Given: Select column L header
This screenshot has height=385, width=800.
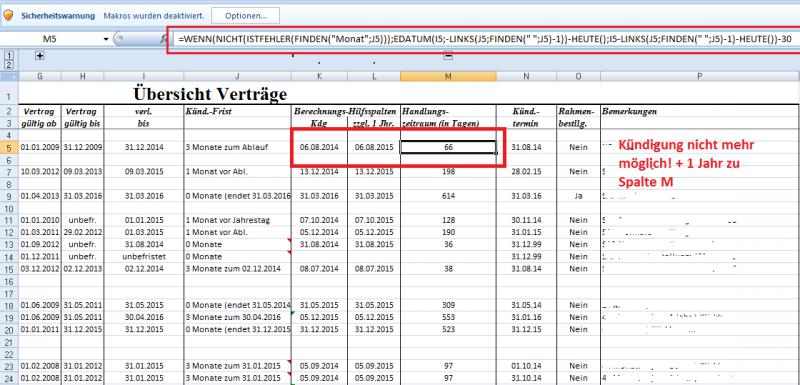Looking at the screenshot, I should coord(374,76).
